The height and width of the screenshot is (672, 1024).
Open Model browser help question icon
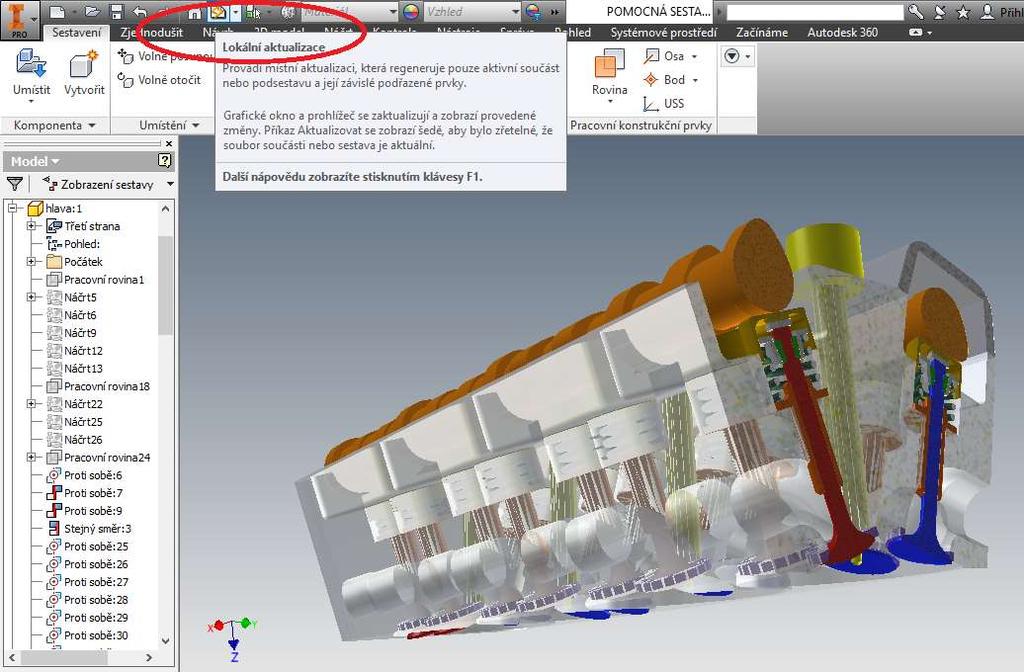point(165,161)
